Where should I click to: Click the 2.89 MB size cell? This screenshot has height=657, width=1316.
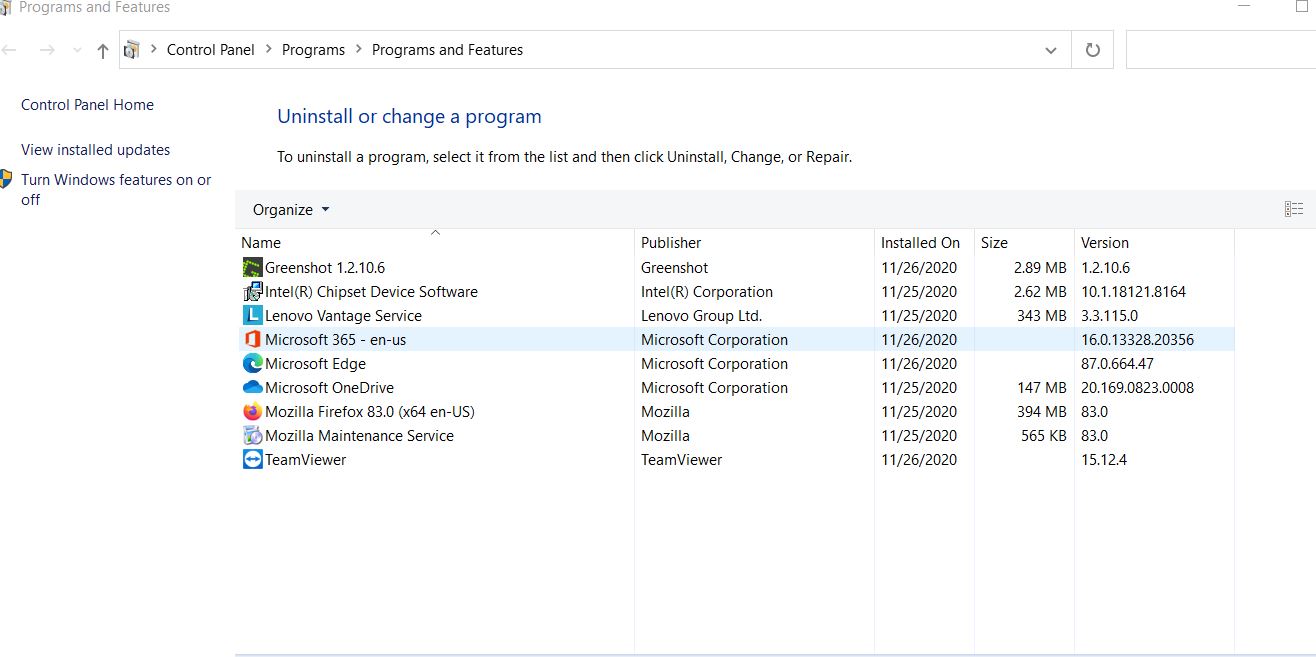1040,267
